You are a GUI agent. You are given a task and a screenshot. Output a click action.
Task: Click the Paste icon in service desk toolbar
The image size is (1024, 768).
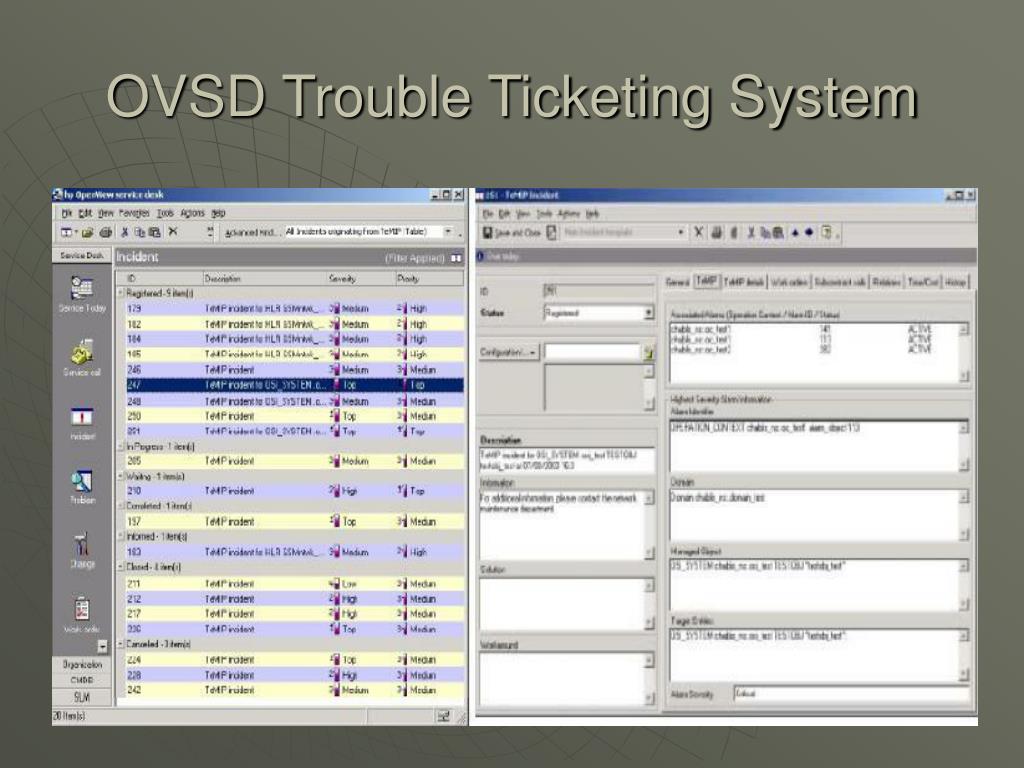154,232
